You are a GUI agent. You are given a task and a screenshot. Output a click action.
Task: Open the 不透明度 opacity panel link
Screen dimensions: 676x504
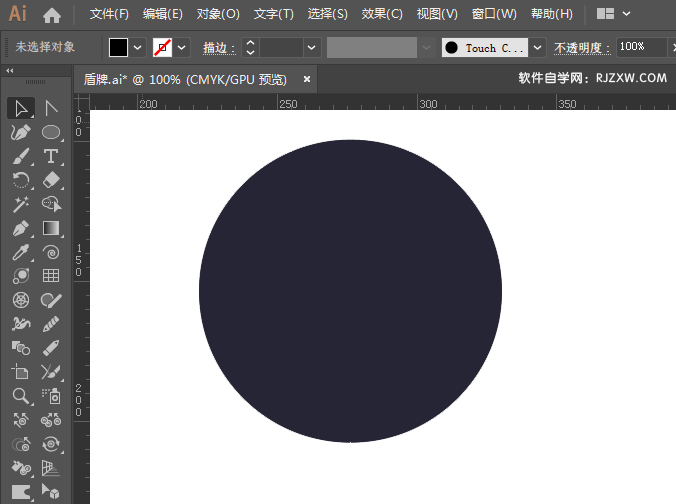pyautogui.click(x=582, y=48)
